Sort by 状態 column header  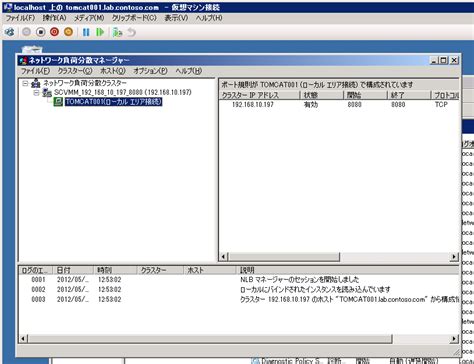click(x=322, y=95)
